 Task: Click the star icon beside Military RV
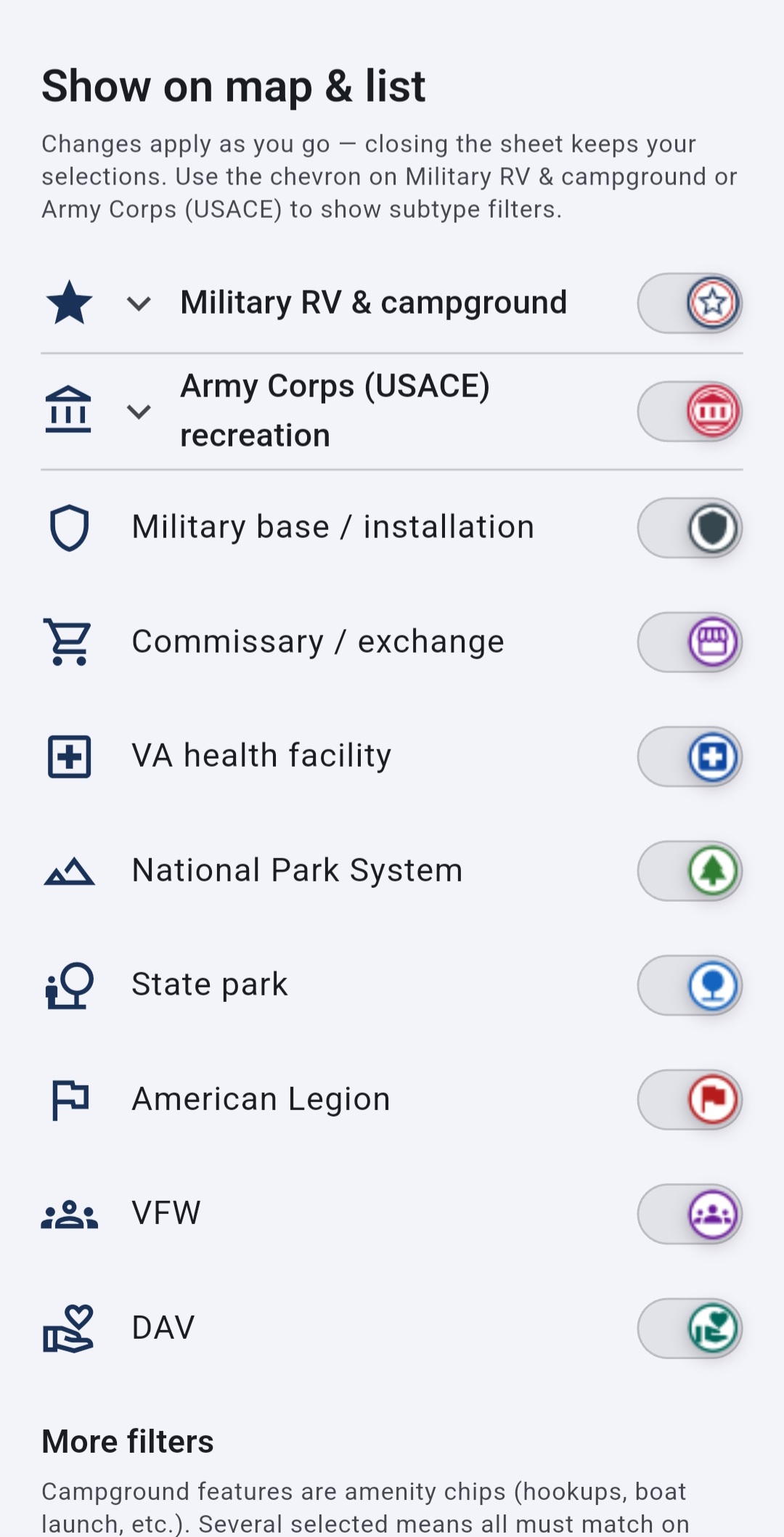(69, 303)
